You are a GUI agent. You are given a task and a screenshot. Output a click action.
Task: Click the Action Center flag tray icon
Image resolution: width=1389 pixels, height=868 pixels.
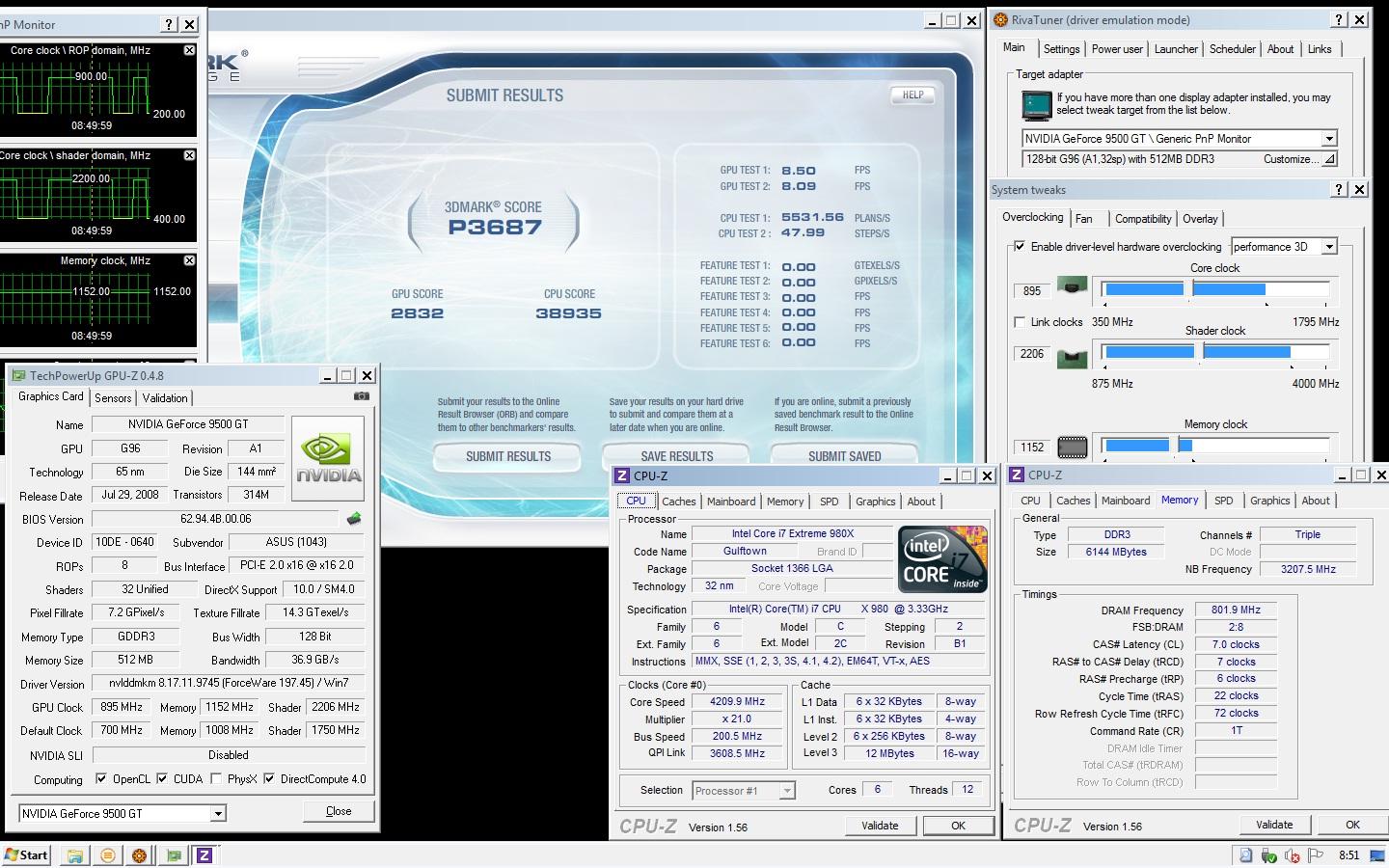pyautogui.click(x=1314, y=855)
